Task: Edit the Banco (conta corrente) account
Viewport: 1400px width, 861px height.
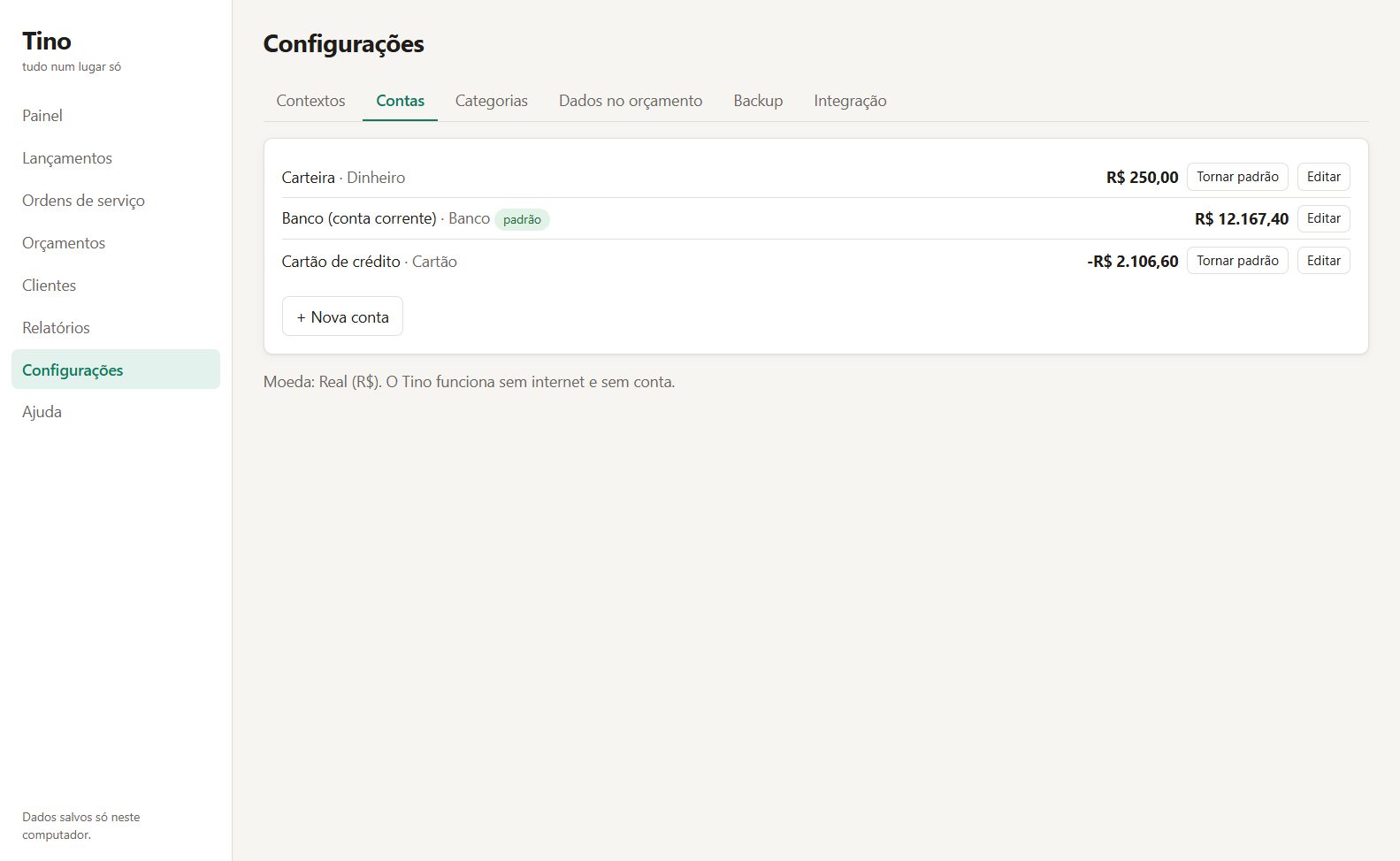Action: coord(1324,218)
